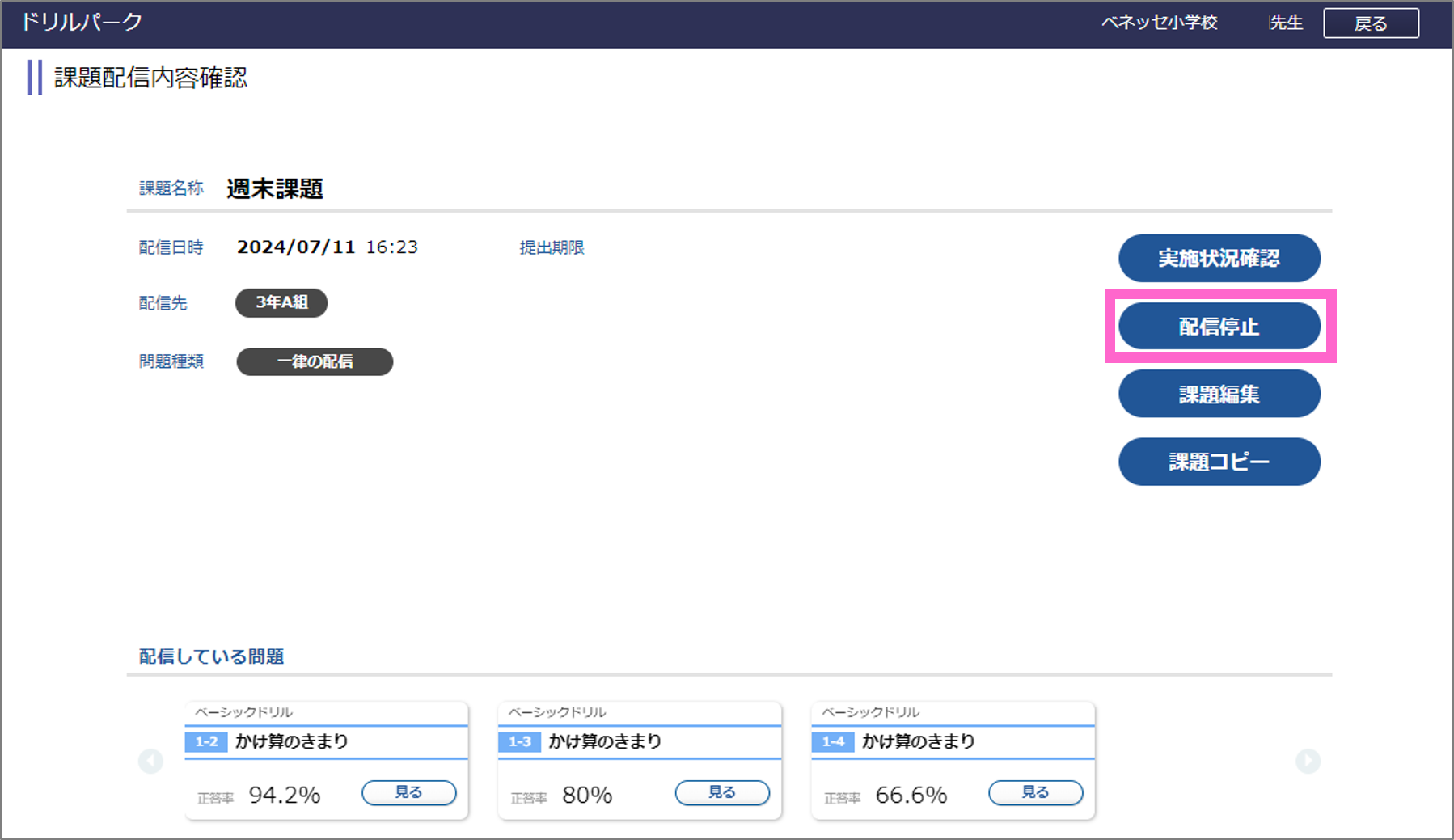Click the 課題配信内容確認 page title
This screenshot has width=1454, height=840.
tap(150, 78)
